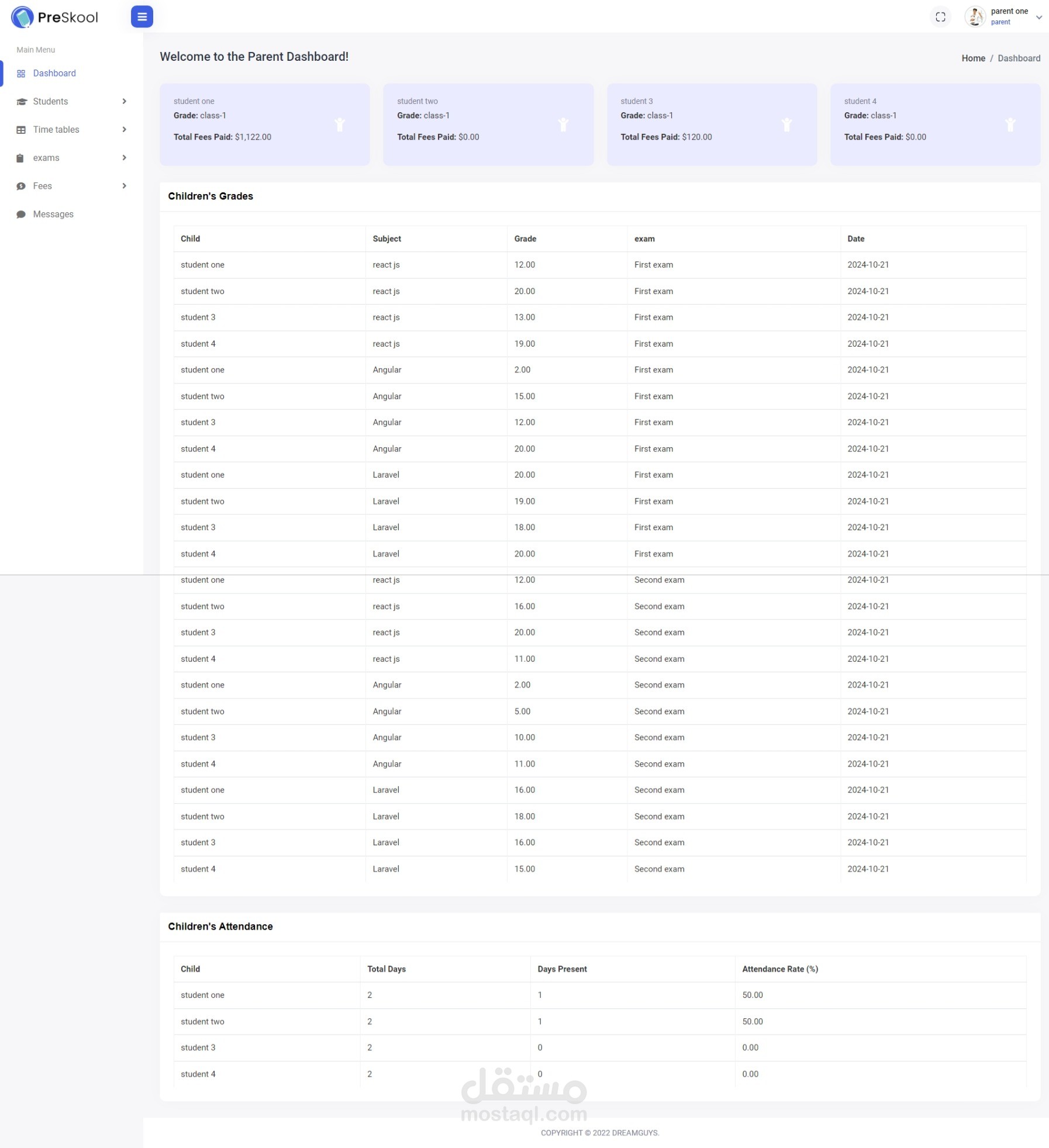Click the student one summary card
The width and height of the screenshot is (1049, 1148).
coord(264,125)
